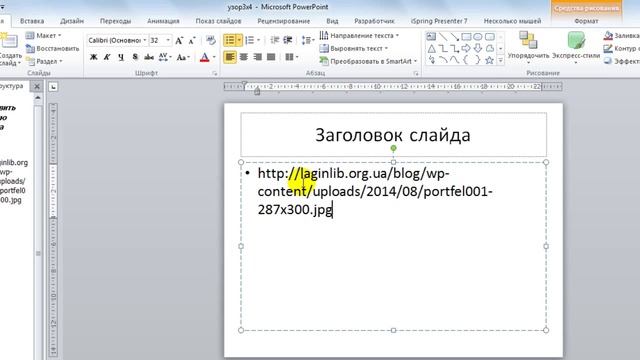Select the rounded rectangle shape
640x360 pixels.
(x=489, y=37)
